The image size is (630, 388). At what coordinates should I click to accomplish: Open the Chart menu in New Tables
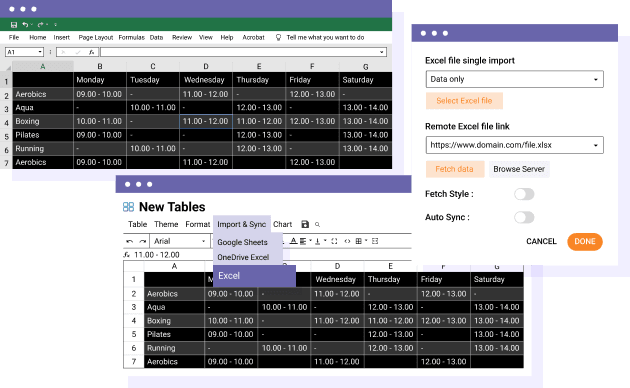[282, 224]
